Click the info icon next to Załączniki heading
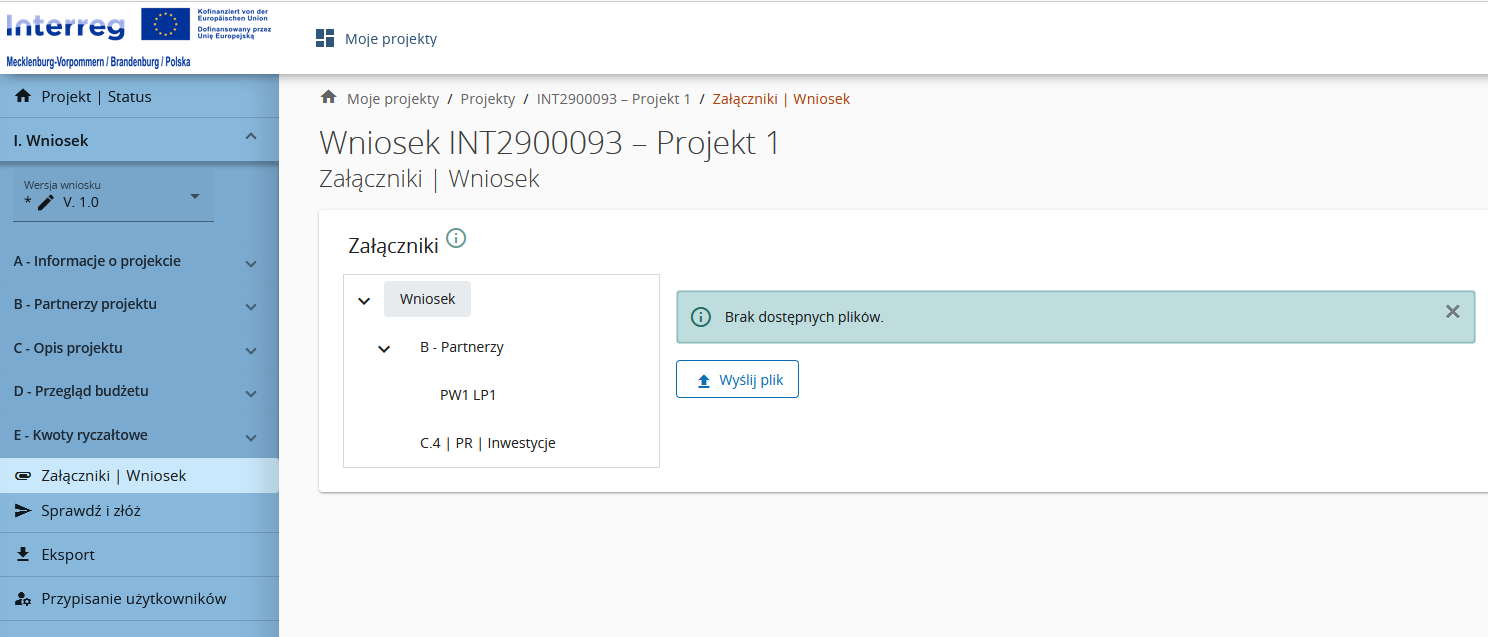This screenshot has width=1488, height=637. [456, 238]
